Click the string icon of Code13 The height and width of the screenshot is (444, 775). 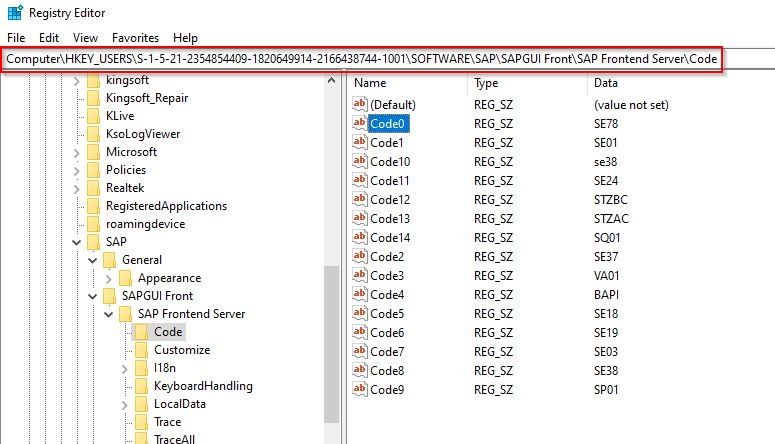point(360,218)
